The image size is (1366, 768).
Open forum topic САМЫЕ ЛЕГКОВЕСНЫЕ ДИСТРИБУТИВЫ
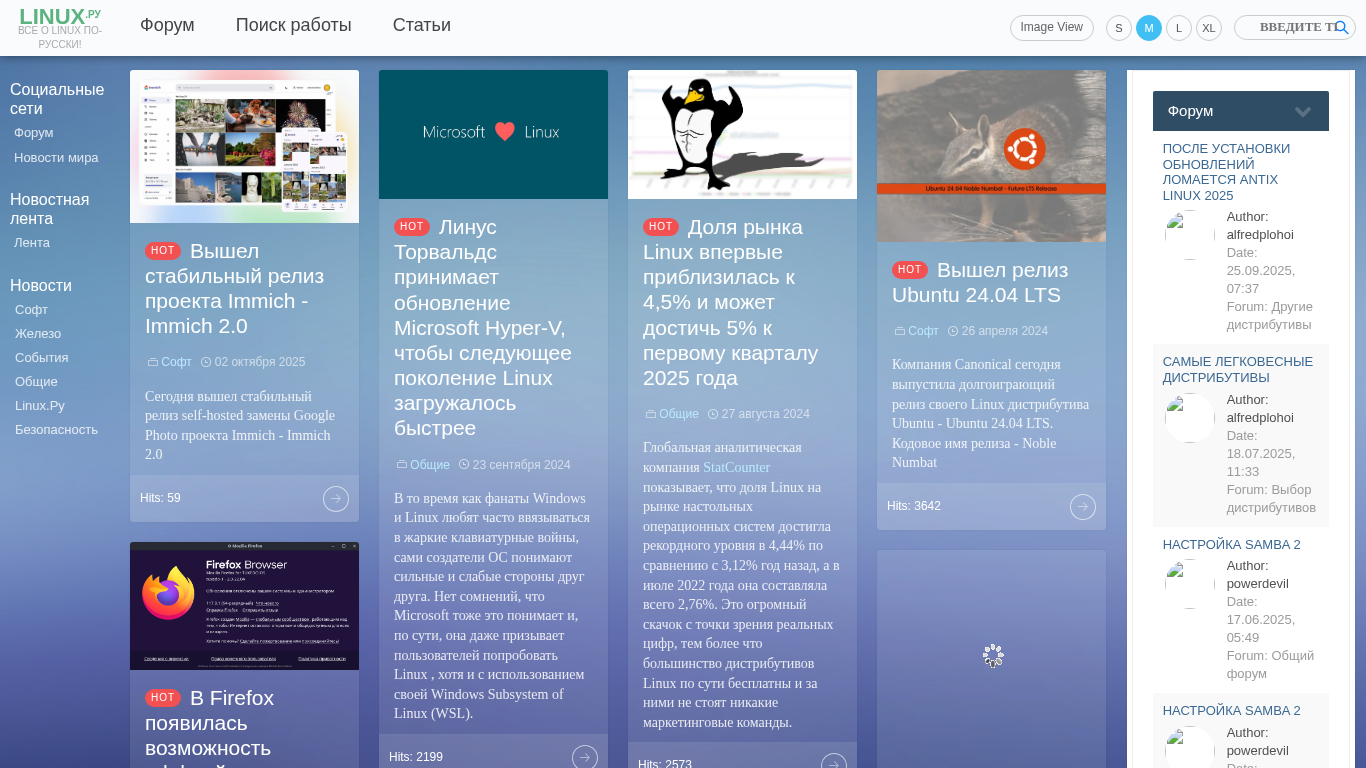[1238, 369]
